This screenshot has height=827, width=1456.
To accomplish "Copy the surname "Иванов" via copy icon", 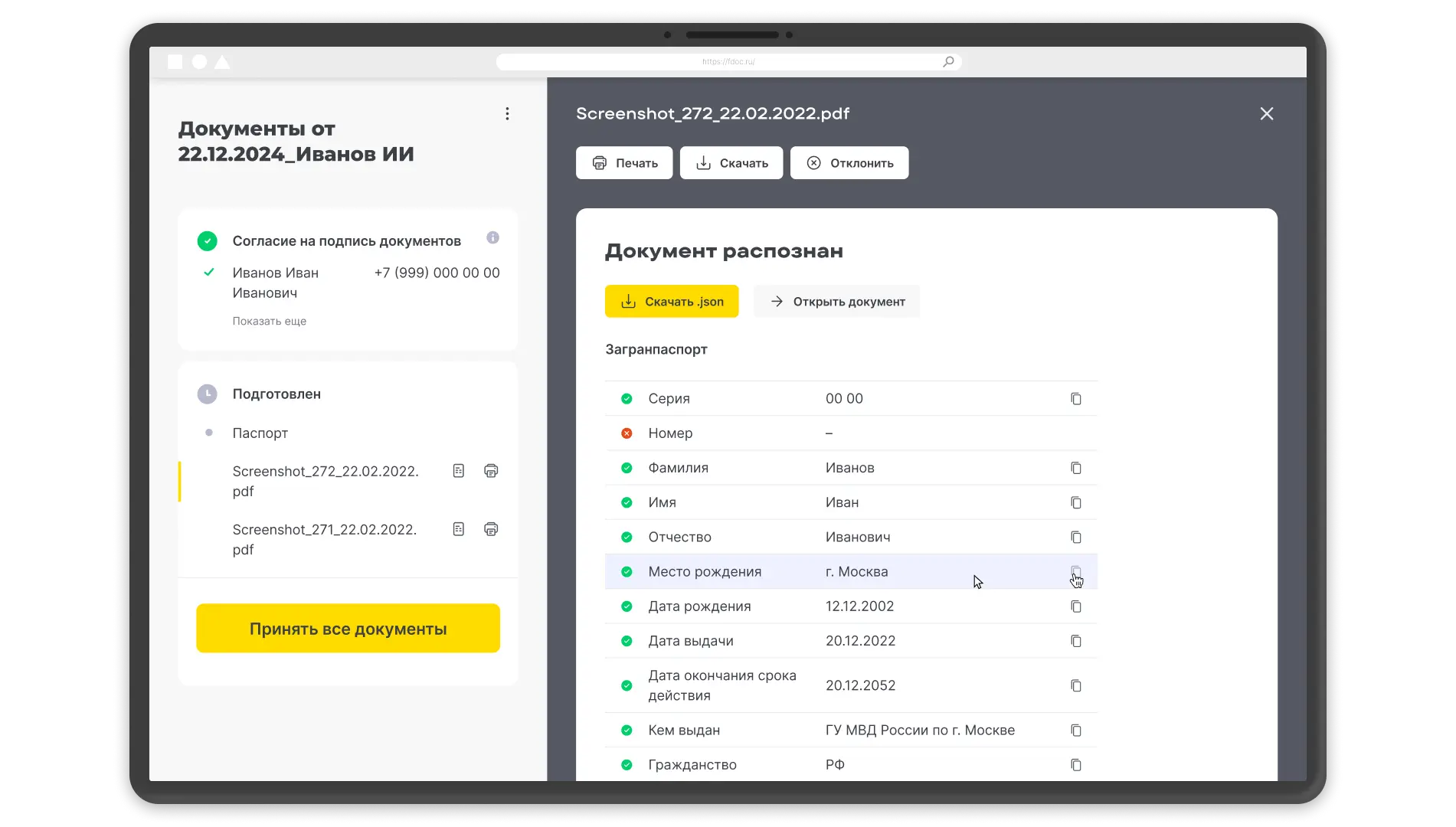I will coord(1076,468).
